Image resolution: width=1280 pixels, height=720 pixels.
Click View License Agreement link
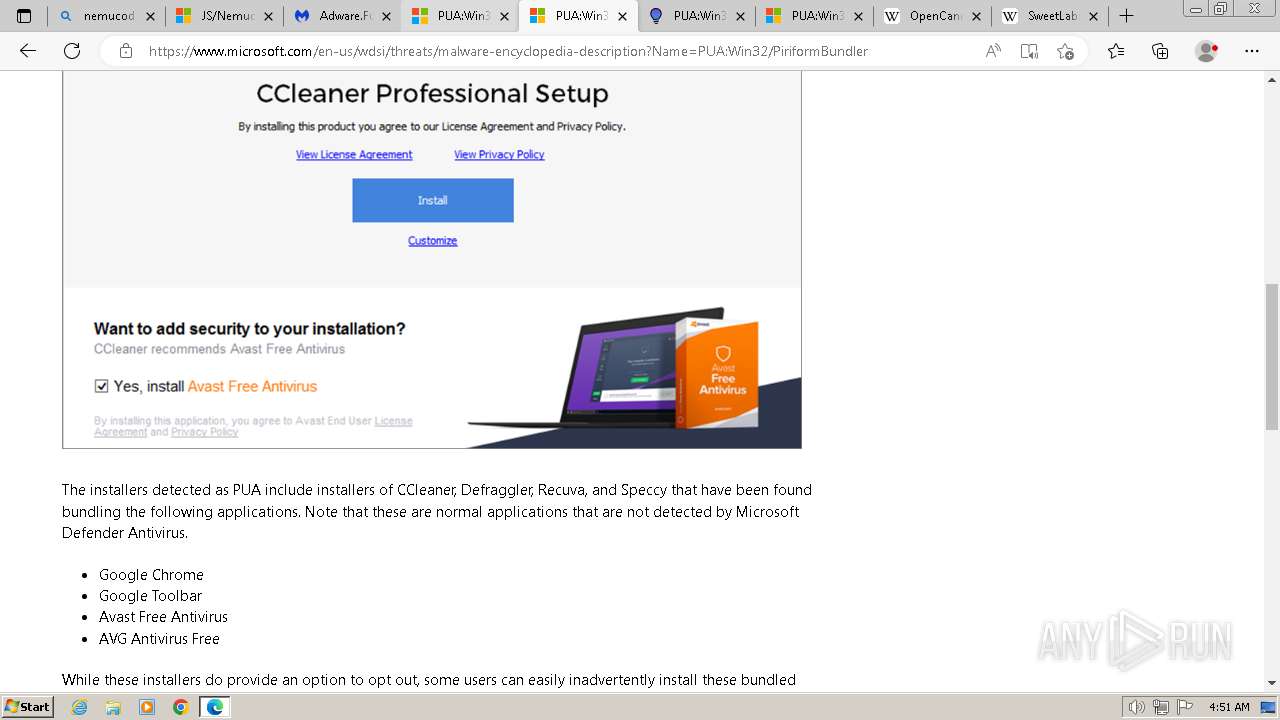tap(354, 154)
